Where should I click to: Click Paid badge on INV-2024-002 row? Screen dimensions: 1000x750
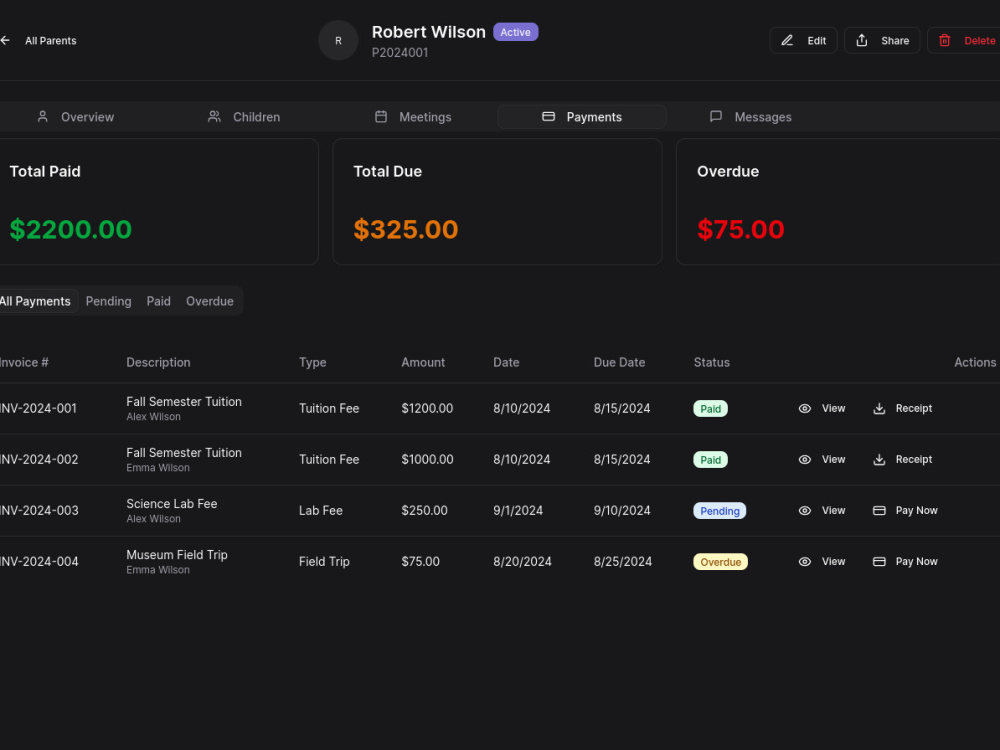(710, 460)
